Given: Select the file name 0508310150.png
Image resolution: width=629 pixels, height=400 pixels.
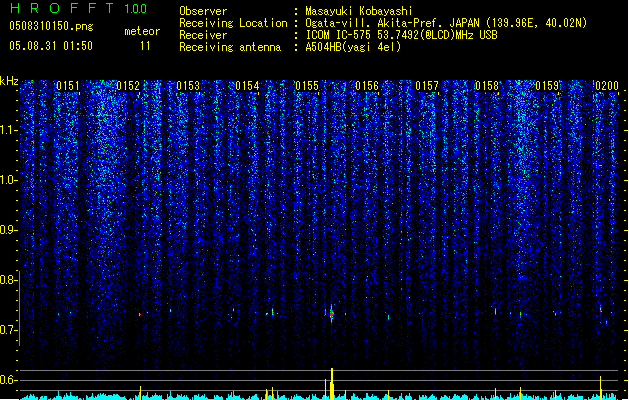Looking at the screenshot, I should tap(51, 26).
